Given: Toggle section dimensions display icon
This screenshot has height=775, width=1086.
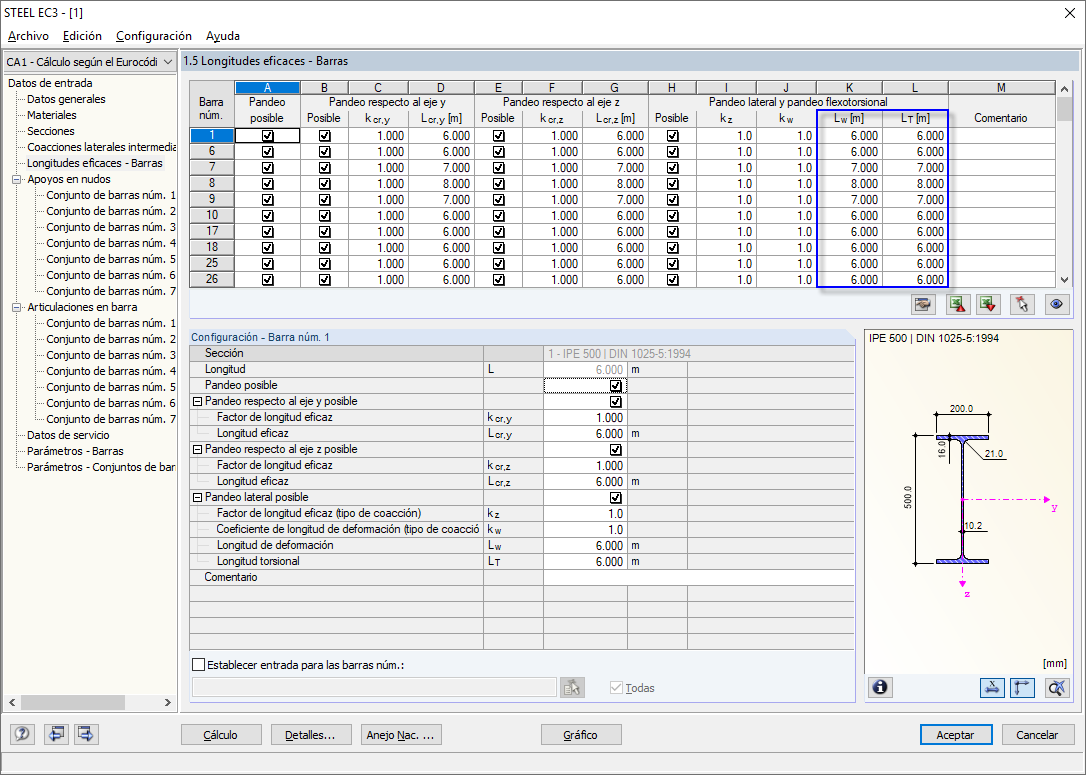Looking at the screenshot, I should 992,687.
